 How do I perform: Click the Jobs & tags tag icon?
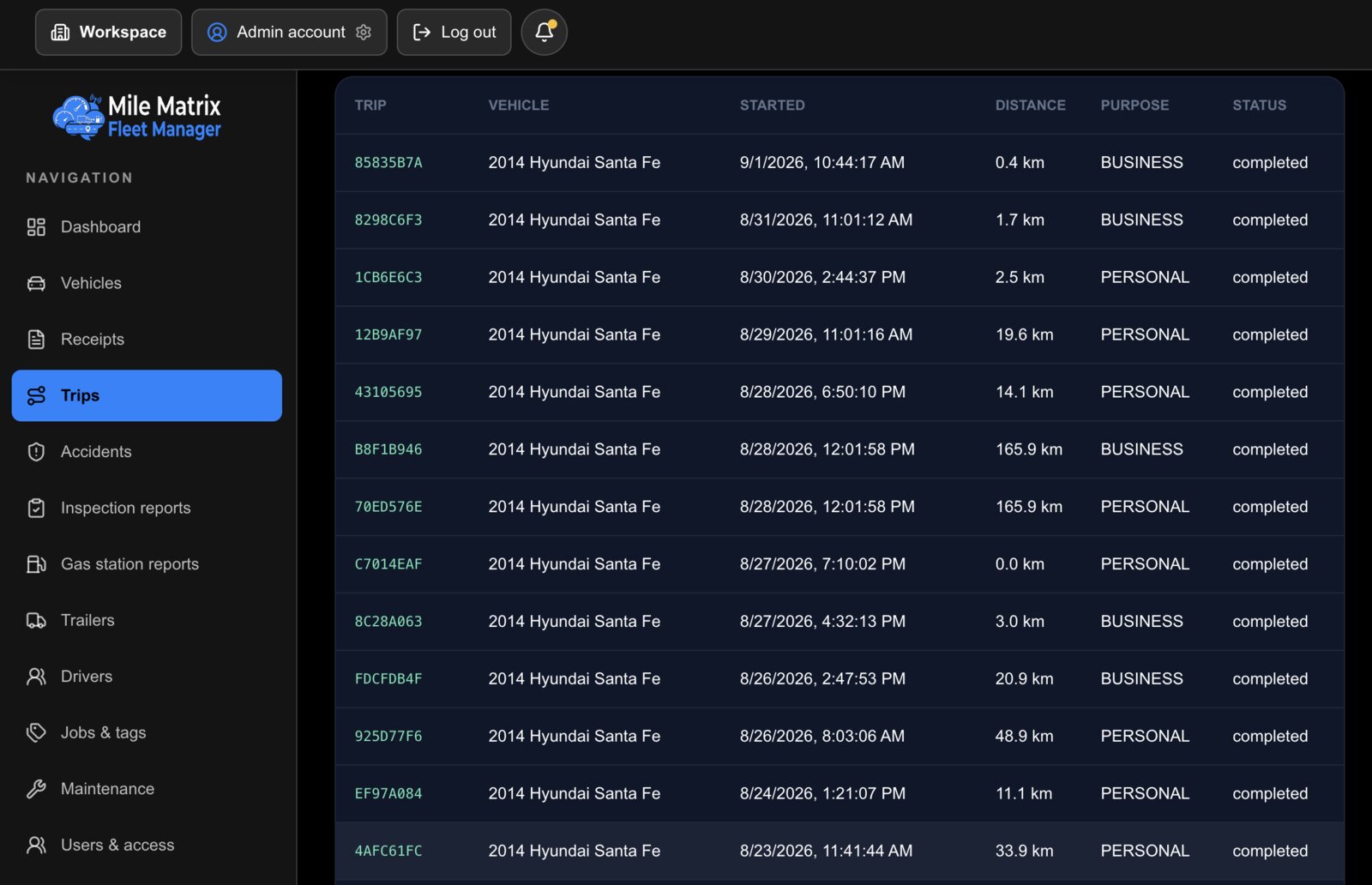[36, 732]
